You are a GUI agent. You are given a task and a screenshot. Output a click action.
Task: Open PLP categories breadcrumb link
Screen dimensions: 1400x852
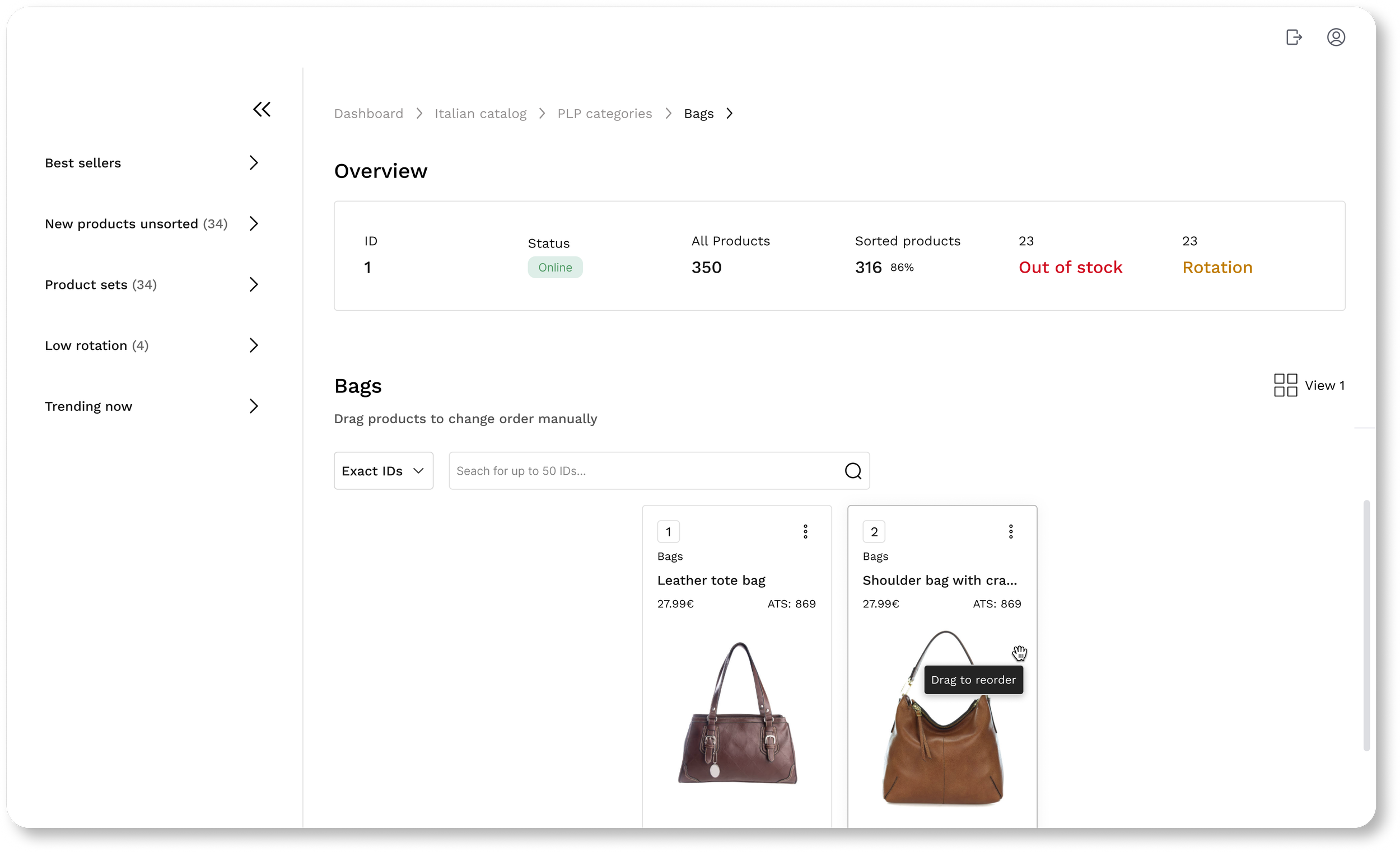tap(604, 114)
